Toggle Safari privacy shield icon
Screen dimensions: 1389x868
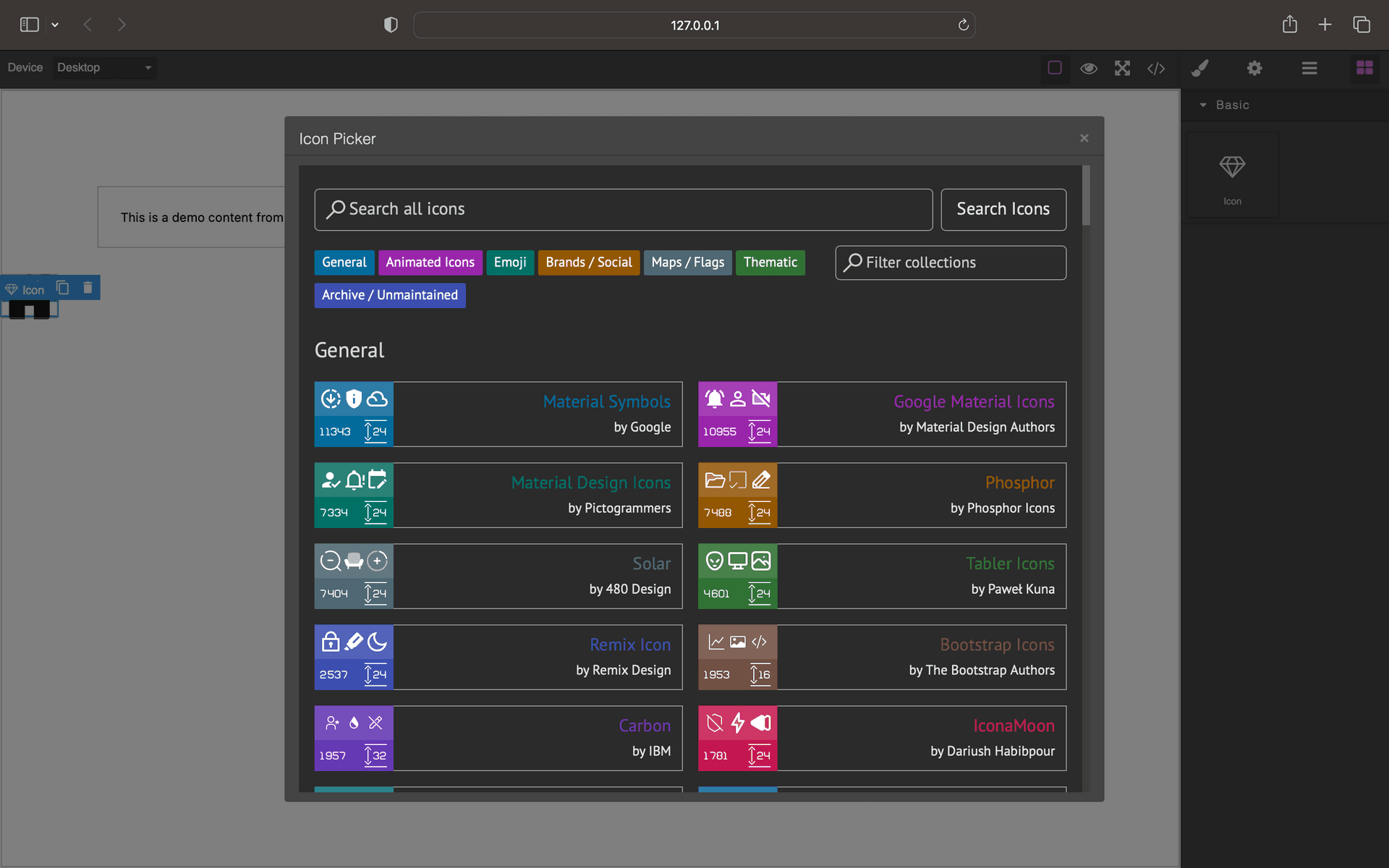coord(391,25)
